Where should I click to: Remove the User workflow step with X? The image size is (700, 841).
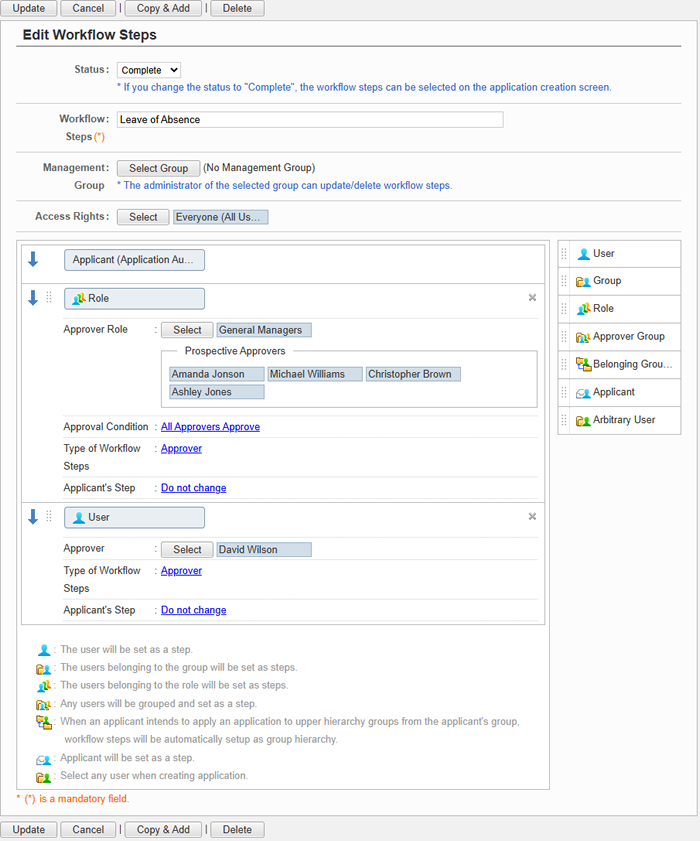click(x=532, y=517)
